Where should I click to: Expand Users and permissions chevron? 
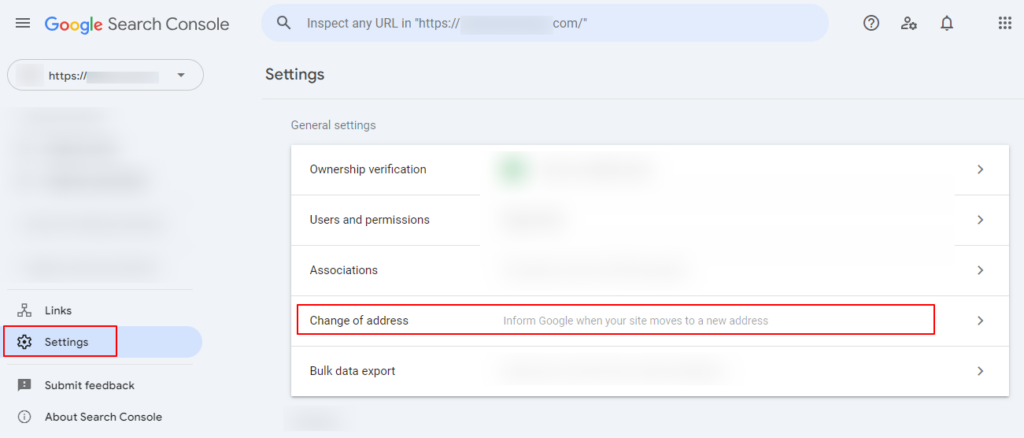[x=980, y=220]
